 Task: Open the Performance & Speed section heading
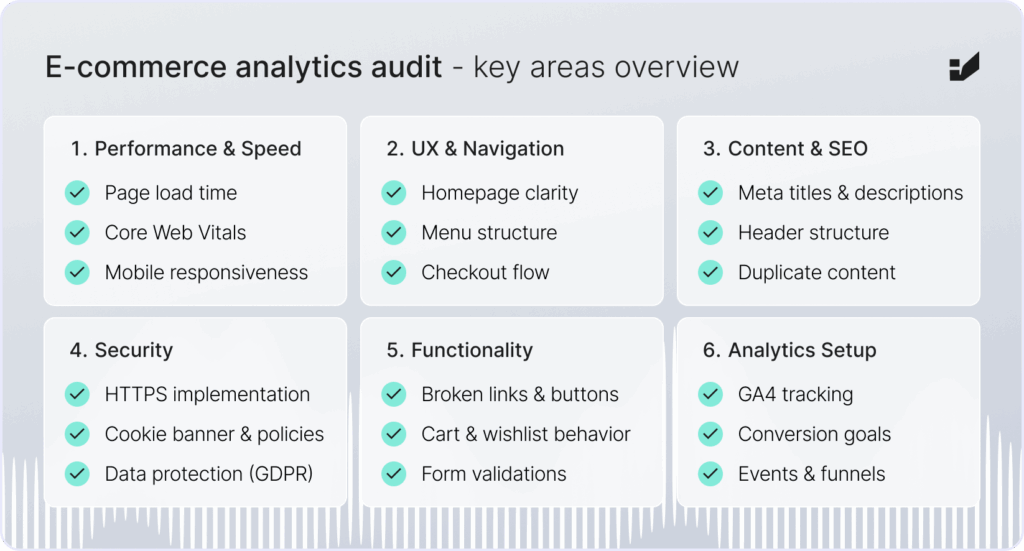(x=186, y=149)
